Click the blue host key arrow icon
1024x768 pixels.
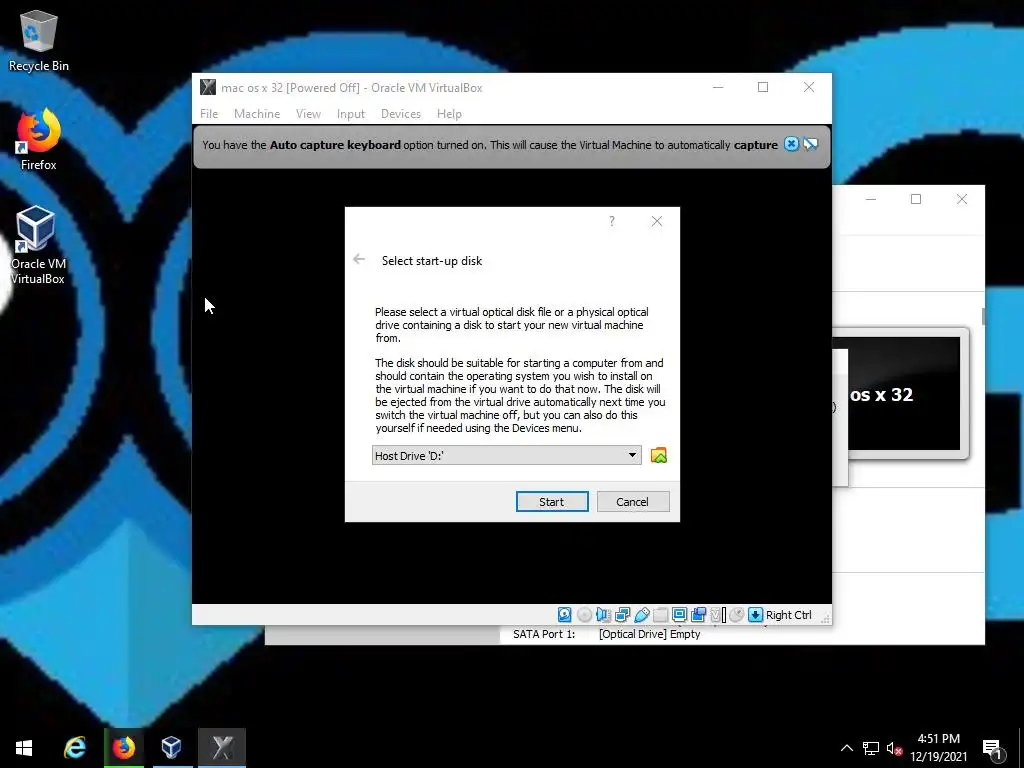click(756, 615)
